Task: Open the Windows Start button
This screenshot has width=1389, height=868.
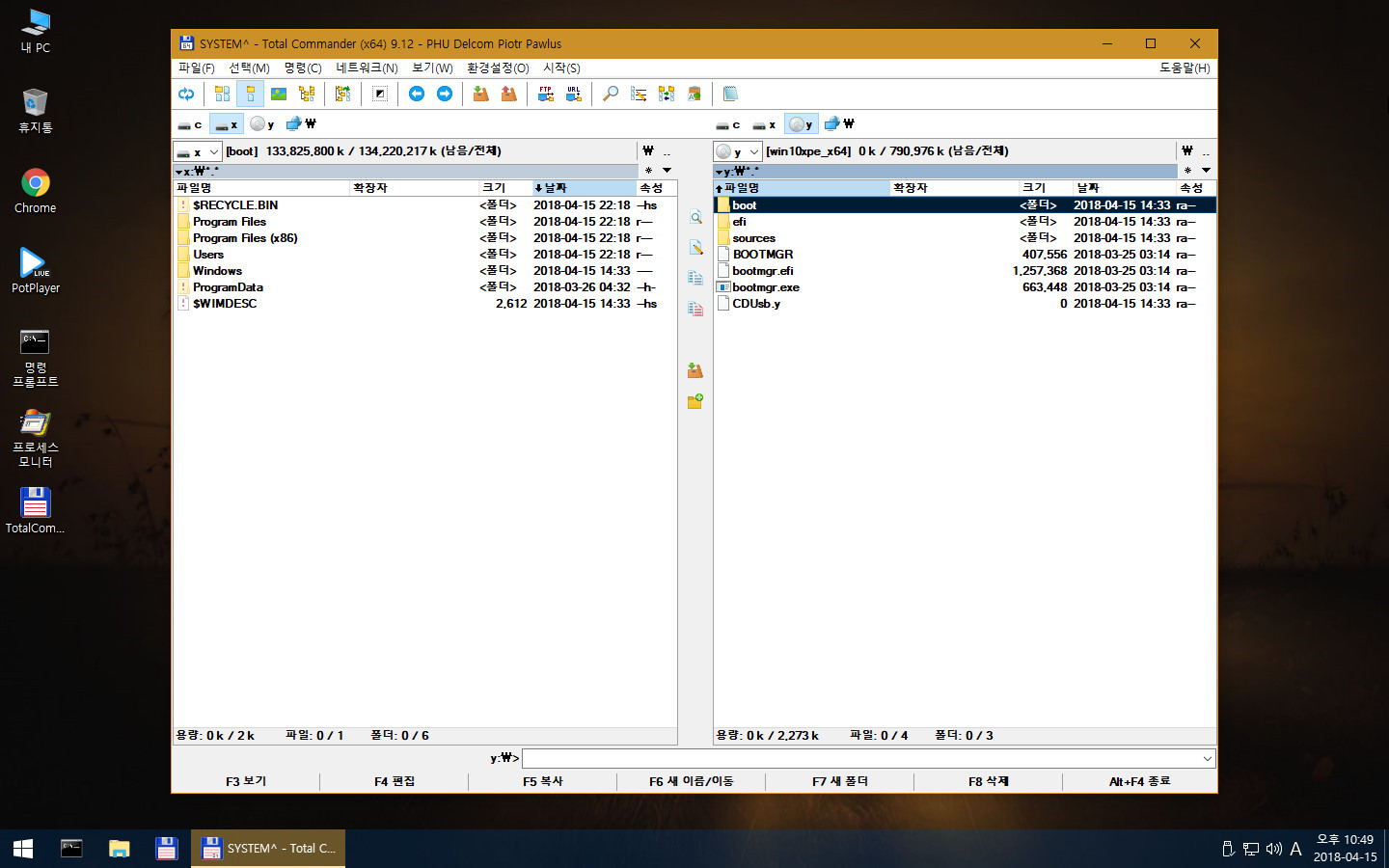Action: pyautogui.click(x=23, y=849)
